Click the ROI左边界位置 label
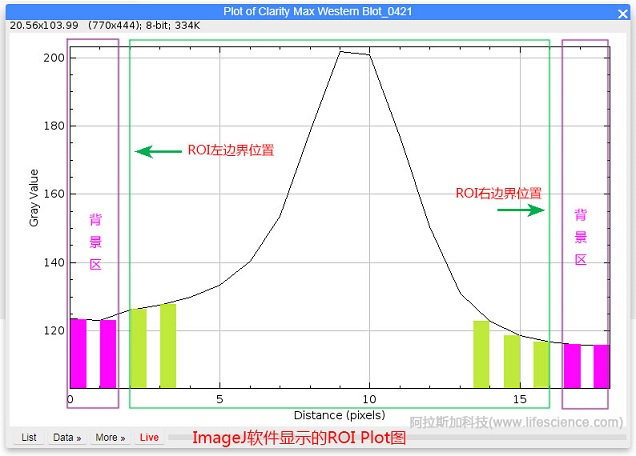The height and width of the screenshot is (456, 636). click(x=231, y=151)
